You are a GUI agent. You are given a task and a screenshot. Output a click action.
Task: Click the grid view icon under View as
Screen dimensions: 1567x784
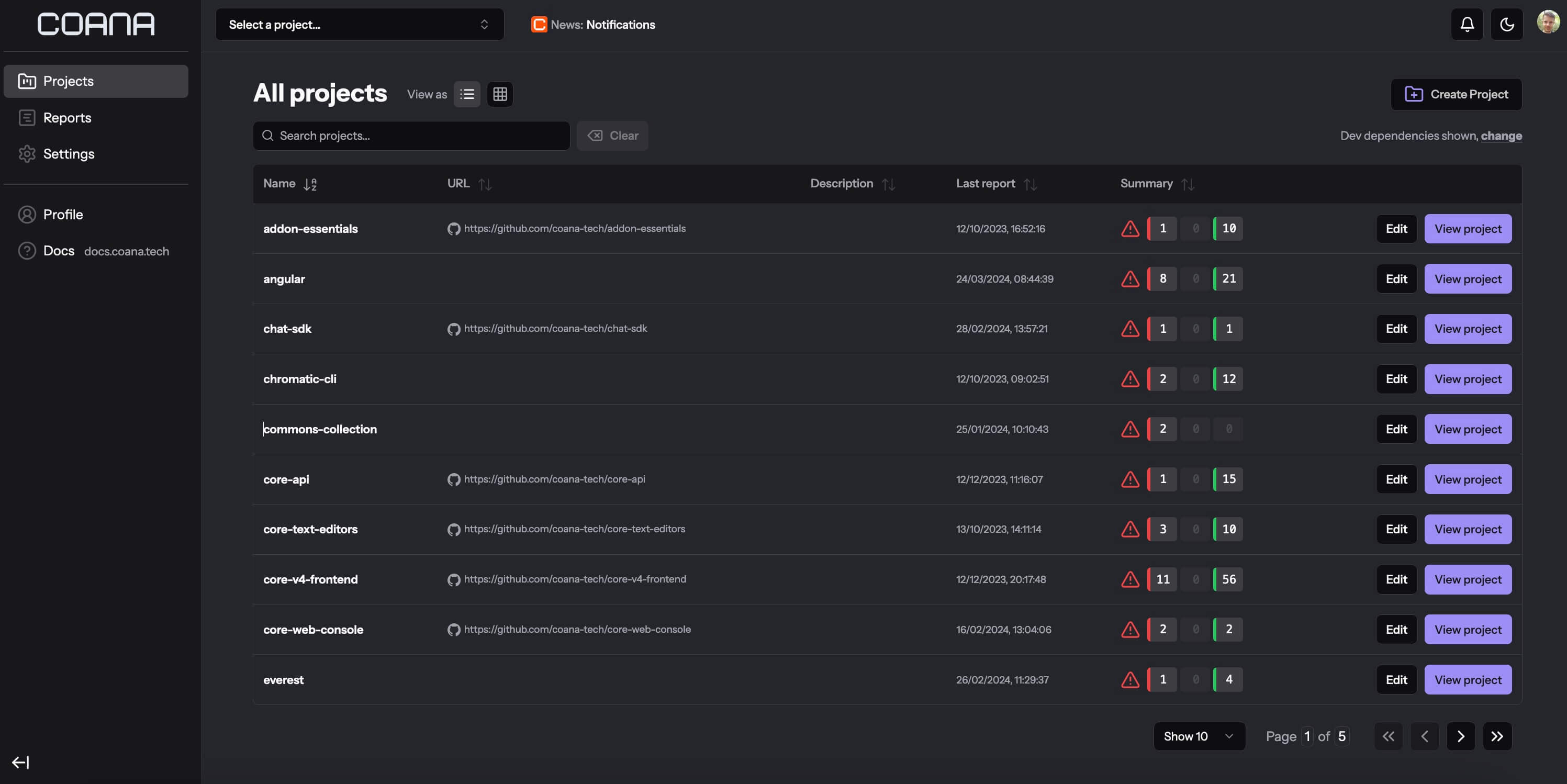[500, 94]
